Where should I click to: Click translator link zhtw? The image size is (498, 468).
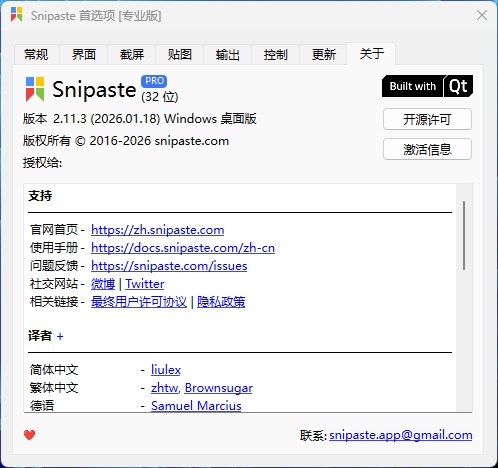pos(165,388)
